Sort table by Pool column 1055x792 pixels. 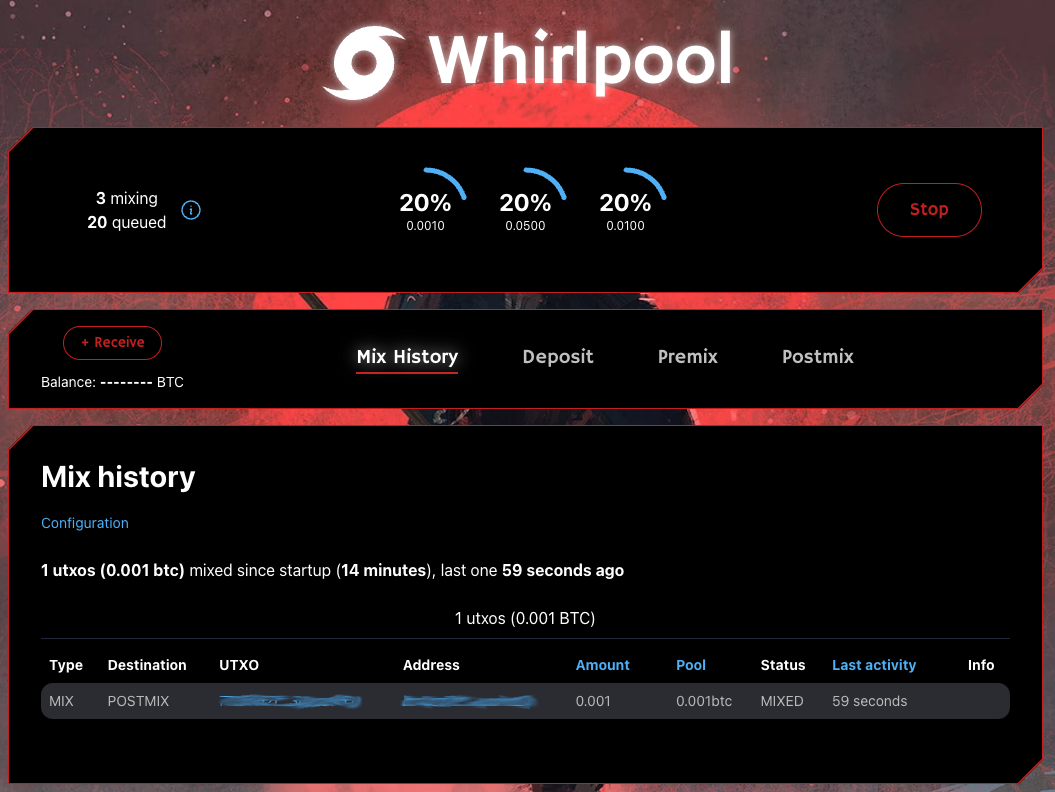pyautogui.click(x=690, y=665)
